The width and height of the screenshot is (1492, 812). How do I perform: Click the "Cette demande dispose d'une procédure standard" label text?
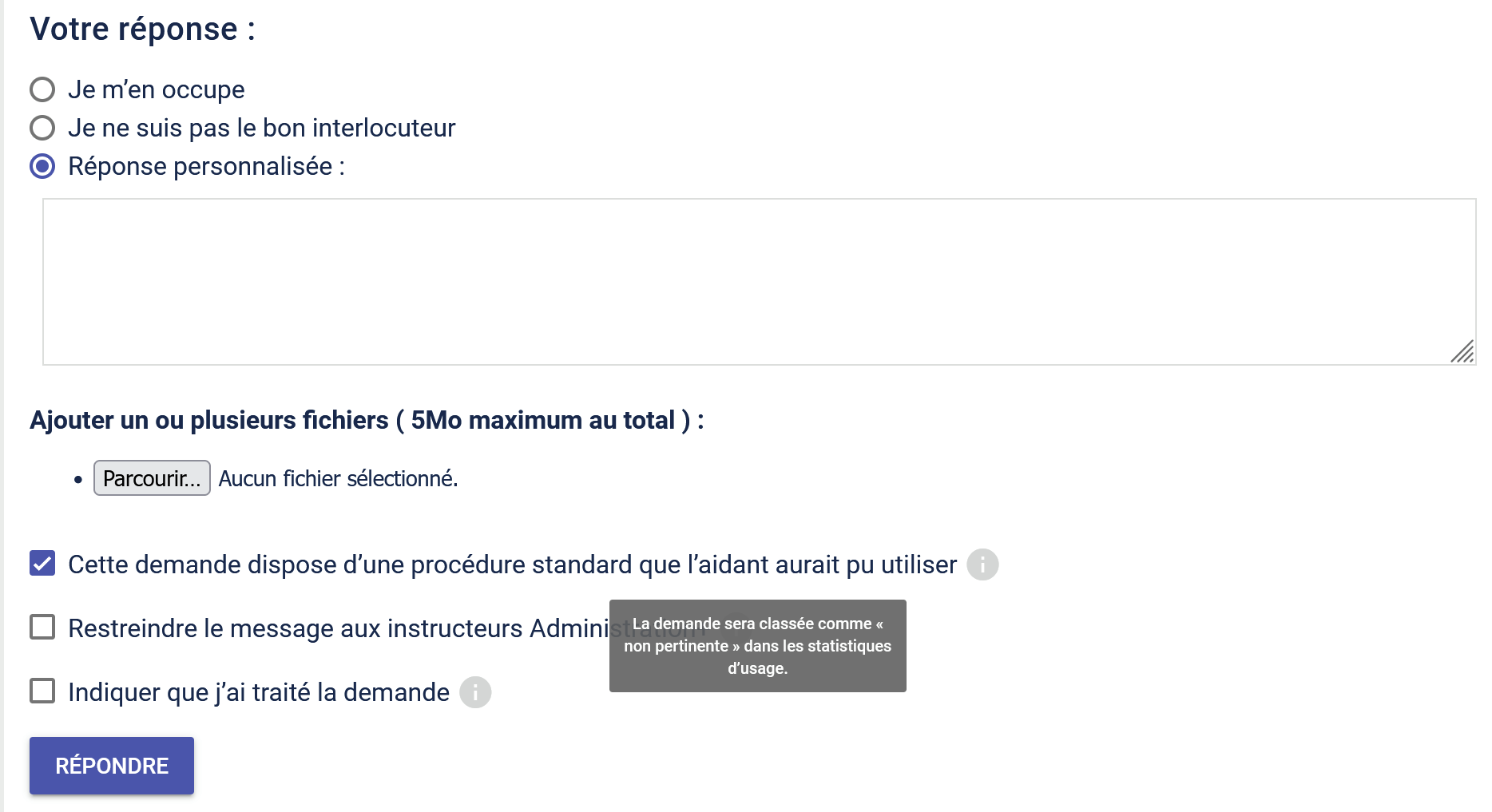click(512, 564)
